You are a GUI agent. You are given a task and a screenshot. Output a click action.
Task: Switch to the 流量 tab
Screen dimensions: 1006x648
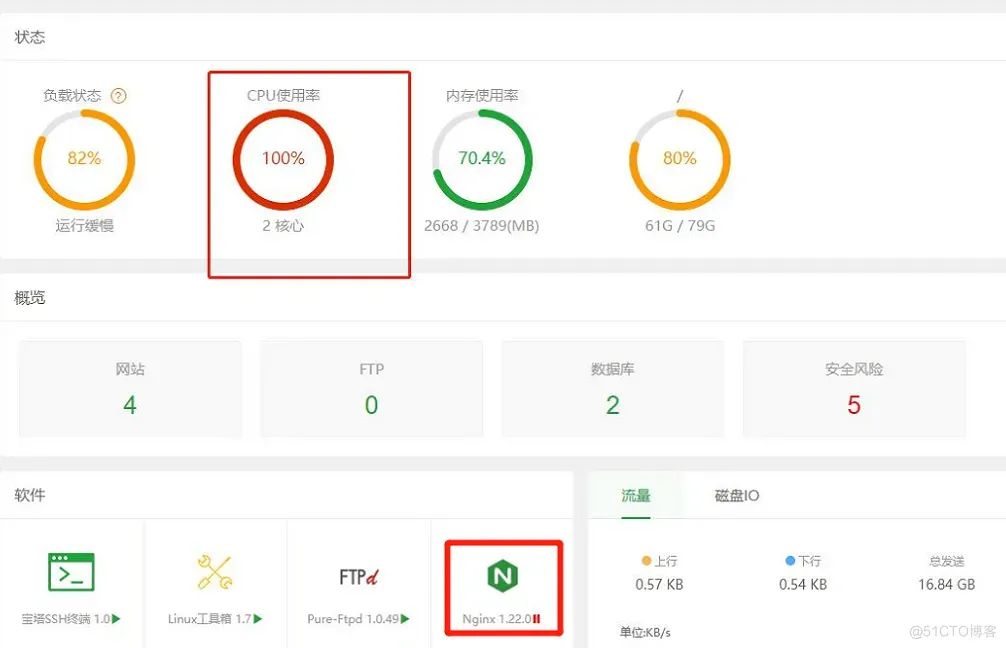coord(636,495)
